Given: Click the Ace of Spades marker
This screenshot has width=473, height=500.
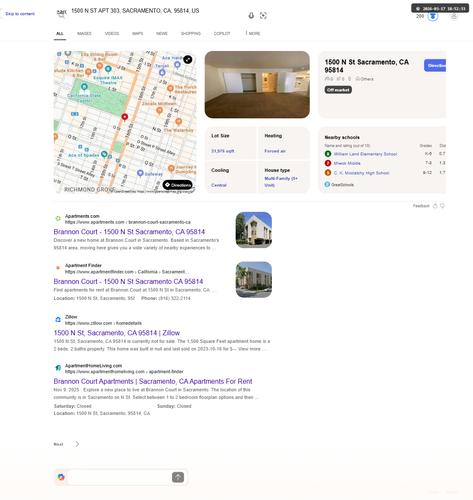Looking at the screenshot, I should (104, 154).
